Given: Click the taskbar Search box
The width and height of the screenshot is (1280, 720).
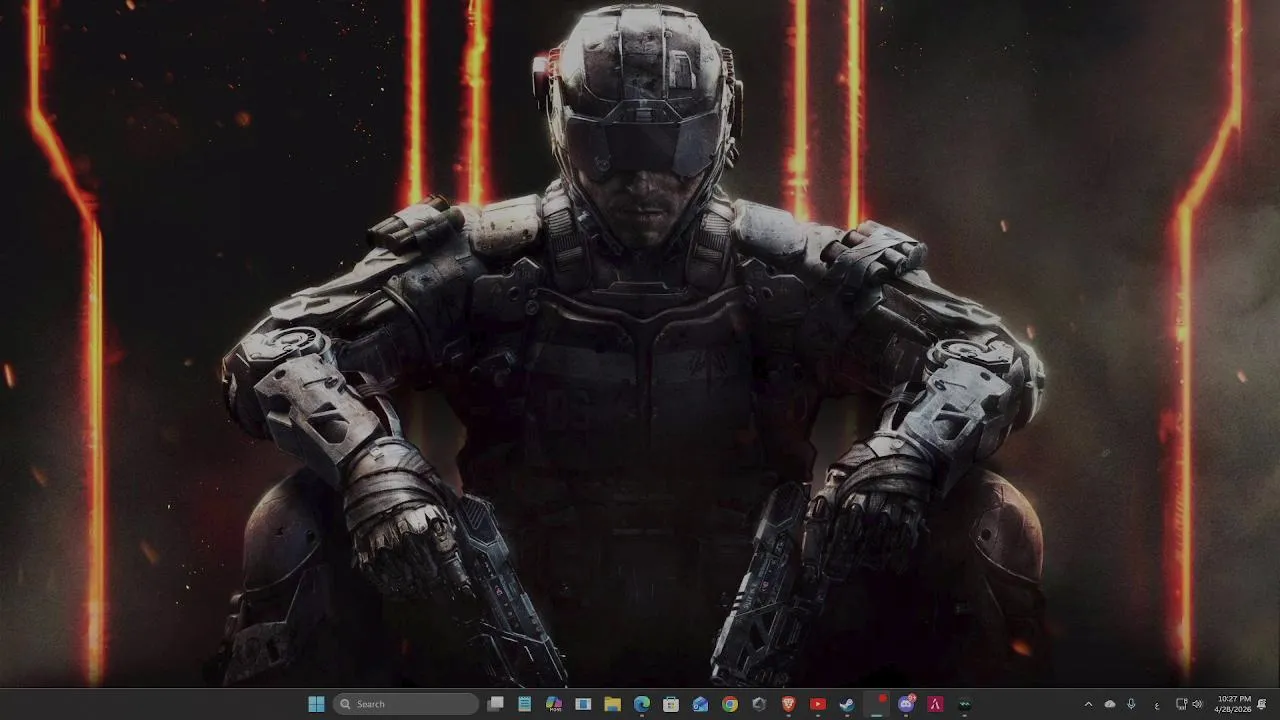Looking at the screenshot, I should pyautogui.click(x=405, y=704).
